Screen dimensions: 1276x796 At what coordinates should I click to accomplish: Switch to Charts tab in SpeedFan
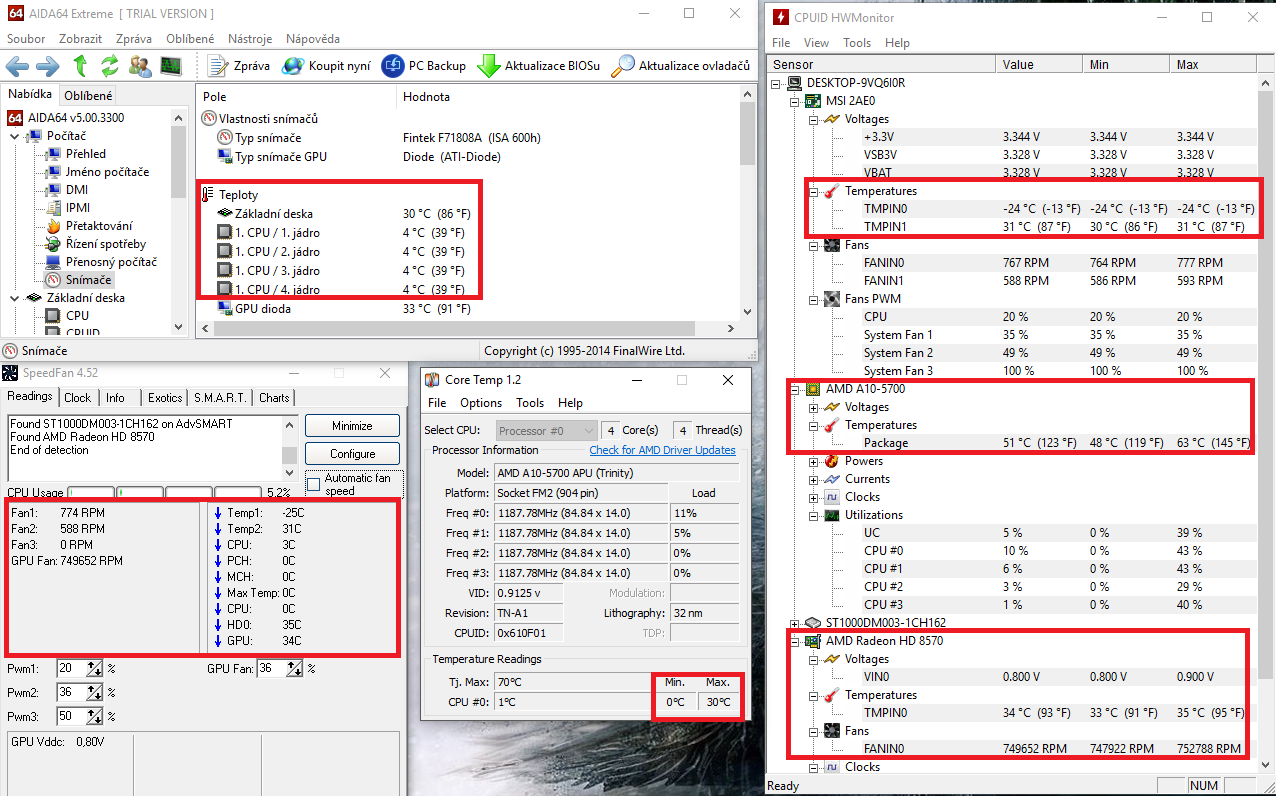point(274,398)
